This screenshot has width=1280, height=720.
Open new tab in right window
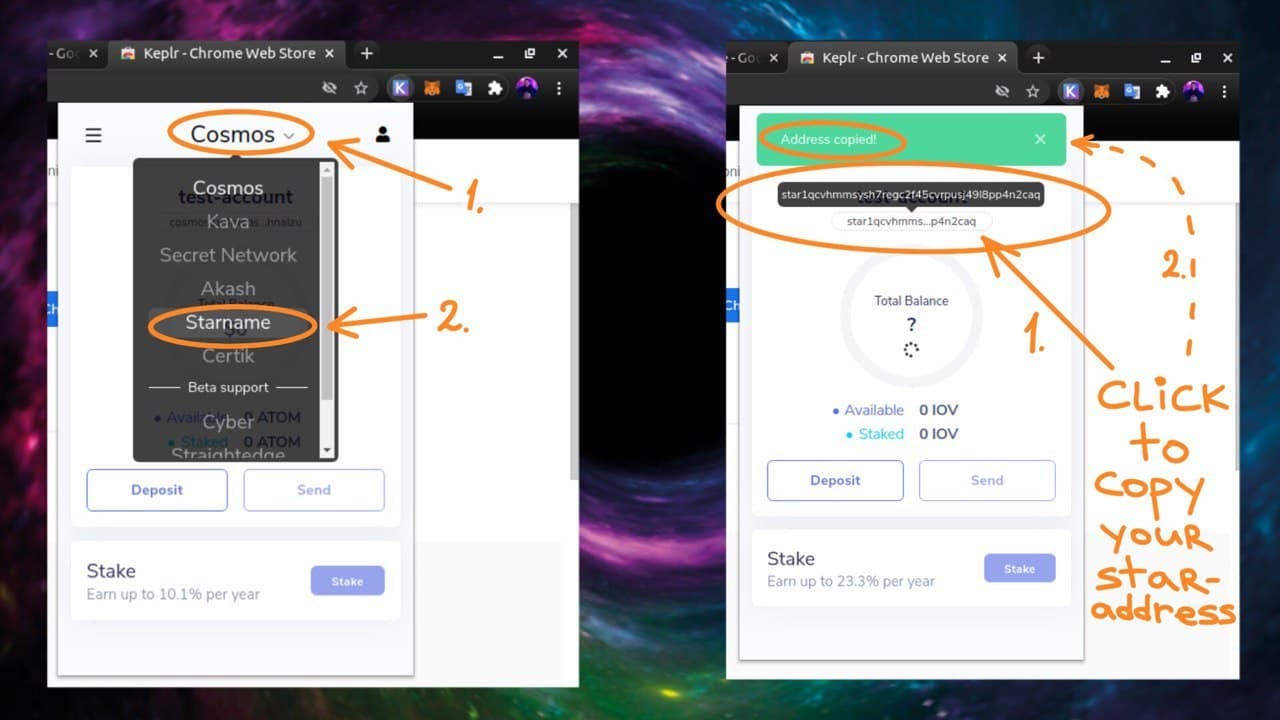(x=1038, y=57)
